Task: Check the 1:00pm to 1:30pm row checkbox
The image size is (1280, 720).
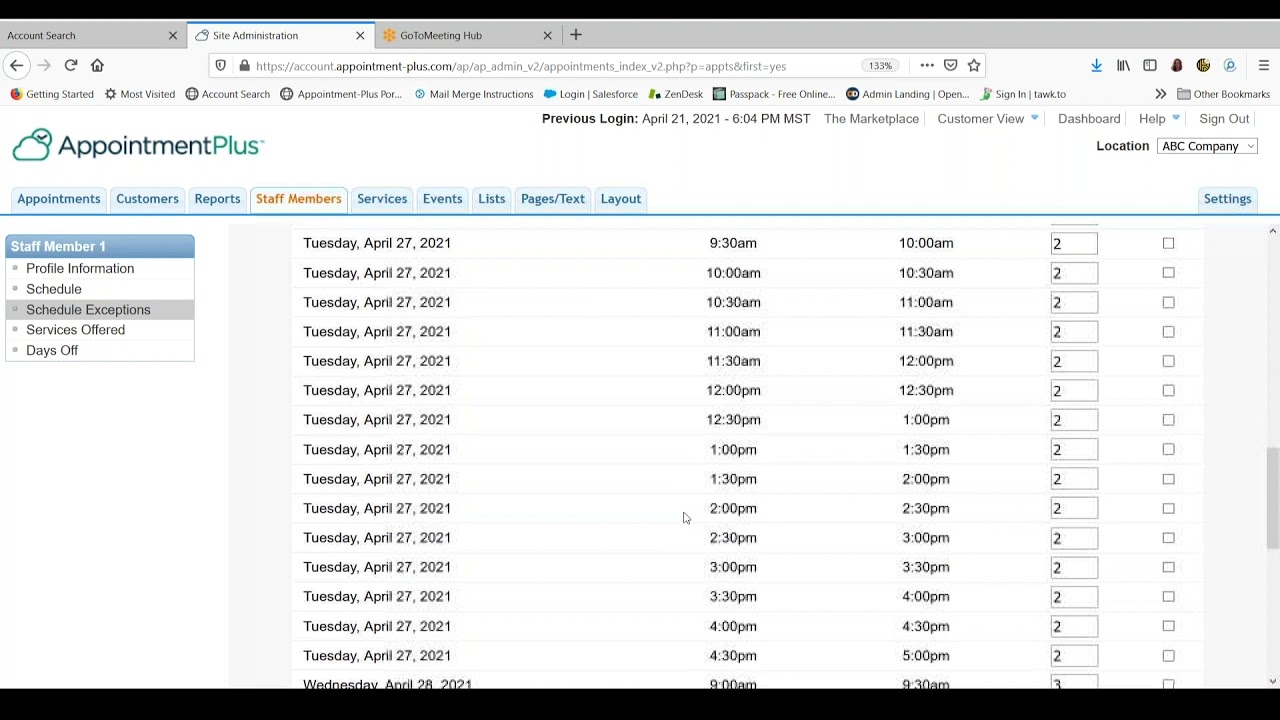Action: pos(1168,449)
